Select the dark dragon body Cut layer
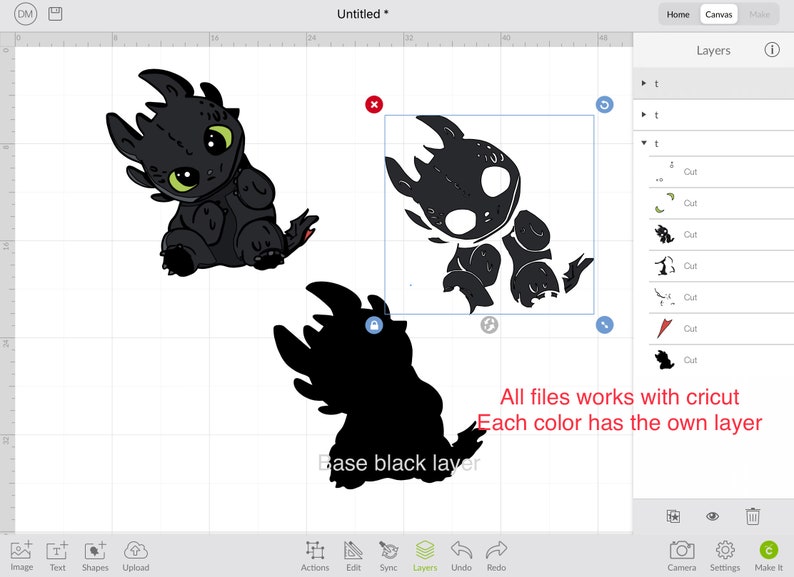The height and width of the screenshot is (577, 794). (721, 235)
